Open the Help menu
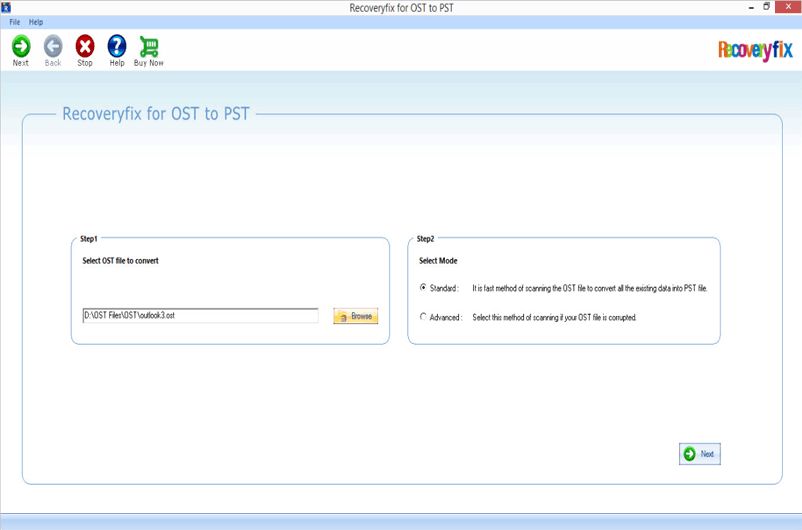 coord(36,22)
